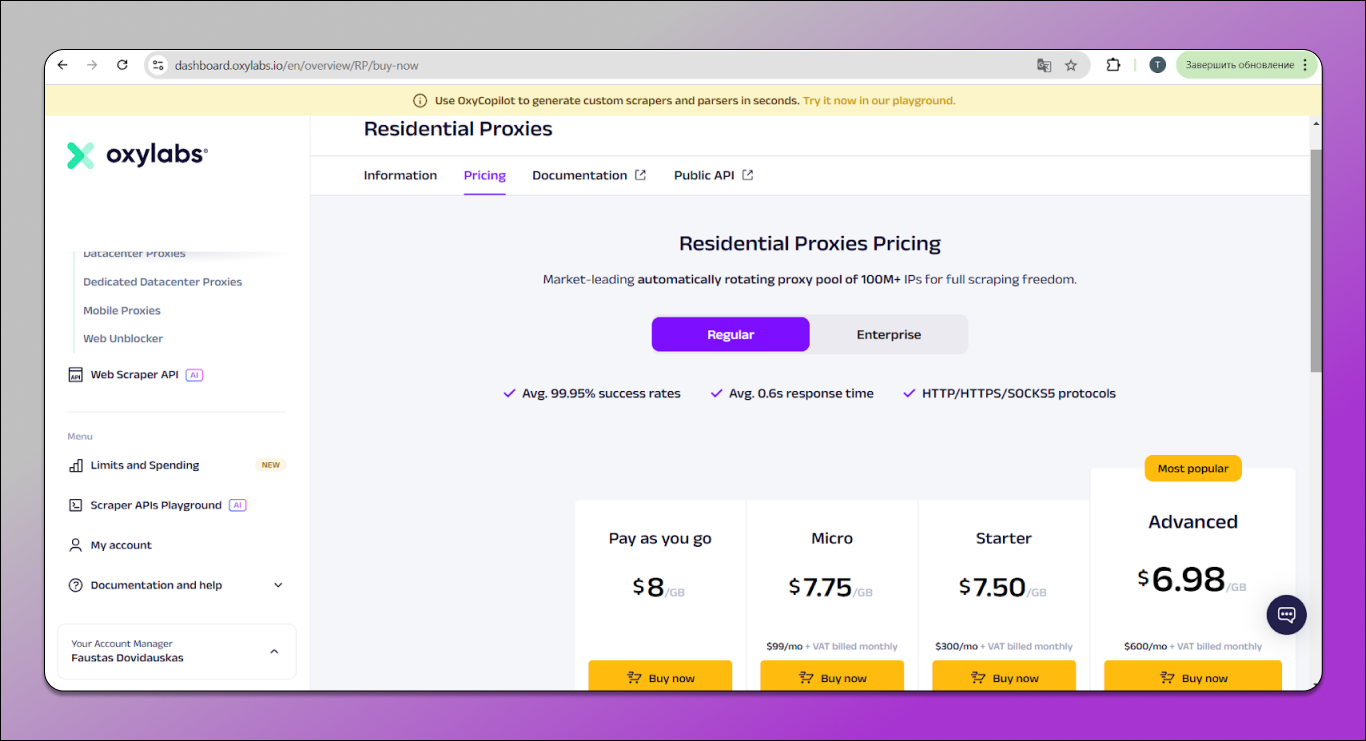Bookmark this page with the star icon
This screenshot has height=741, width=1366.
point(1071,65)
